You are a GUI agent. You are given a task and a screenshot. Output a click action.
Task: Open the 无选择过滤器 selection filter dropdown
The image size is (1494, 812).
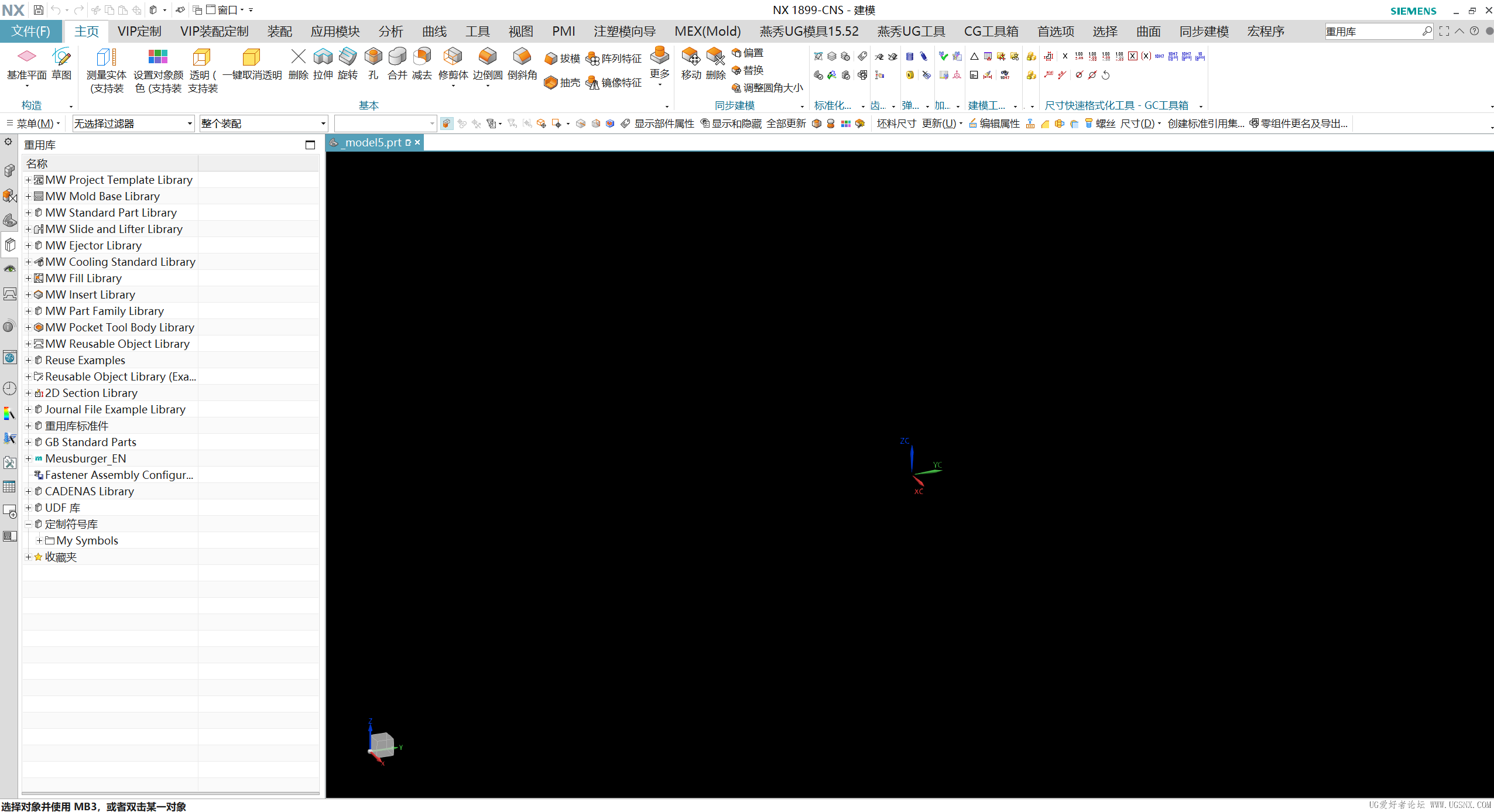click(133, 124)
